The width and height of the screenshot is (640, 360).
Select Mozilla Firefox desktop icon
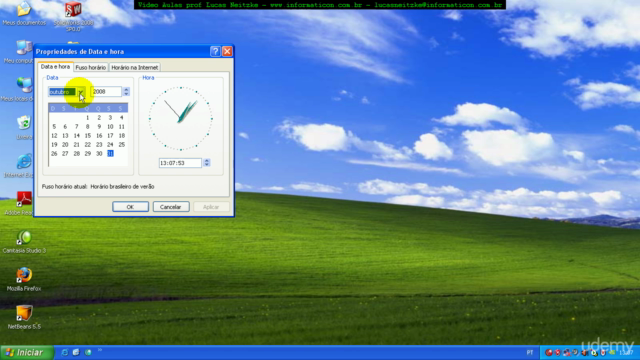pyautogui.click(x=24, y=279)
